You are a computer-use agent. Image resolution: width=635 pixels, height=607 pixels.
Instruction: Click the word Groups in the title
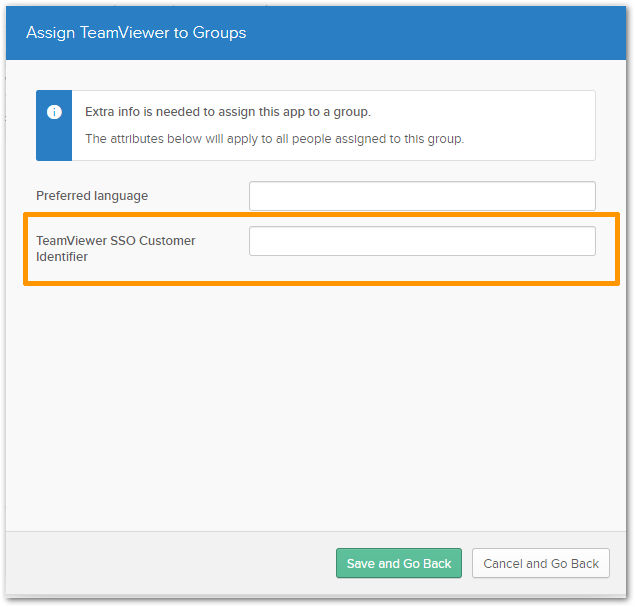point(219,33)
